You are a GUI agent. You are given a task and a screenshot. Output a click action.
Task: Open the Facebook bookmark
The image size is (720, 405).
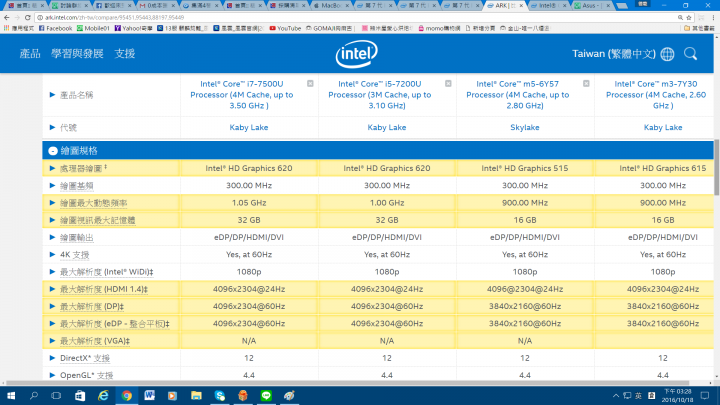[x=56, y=28]
